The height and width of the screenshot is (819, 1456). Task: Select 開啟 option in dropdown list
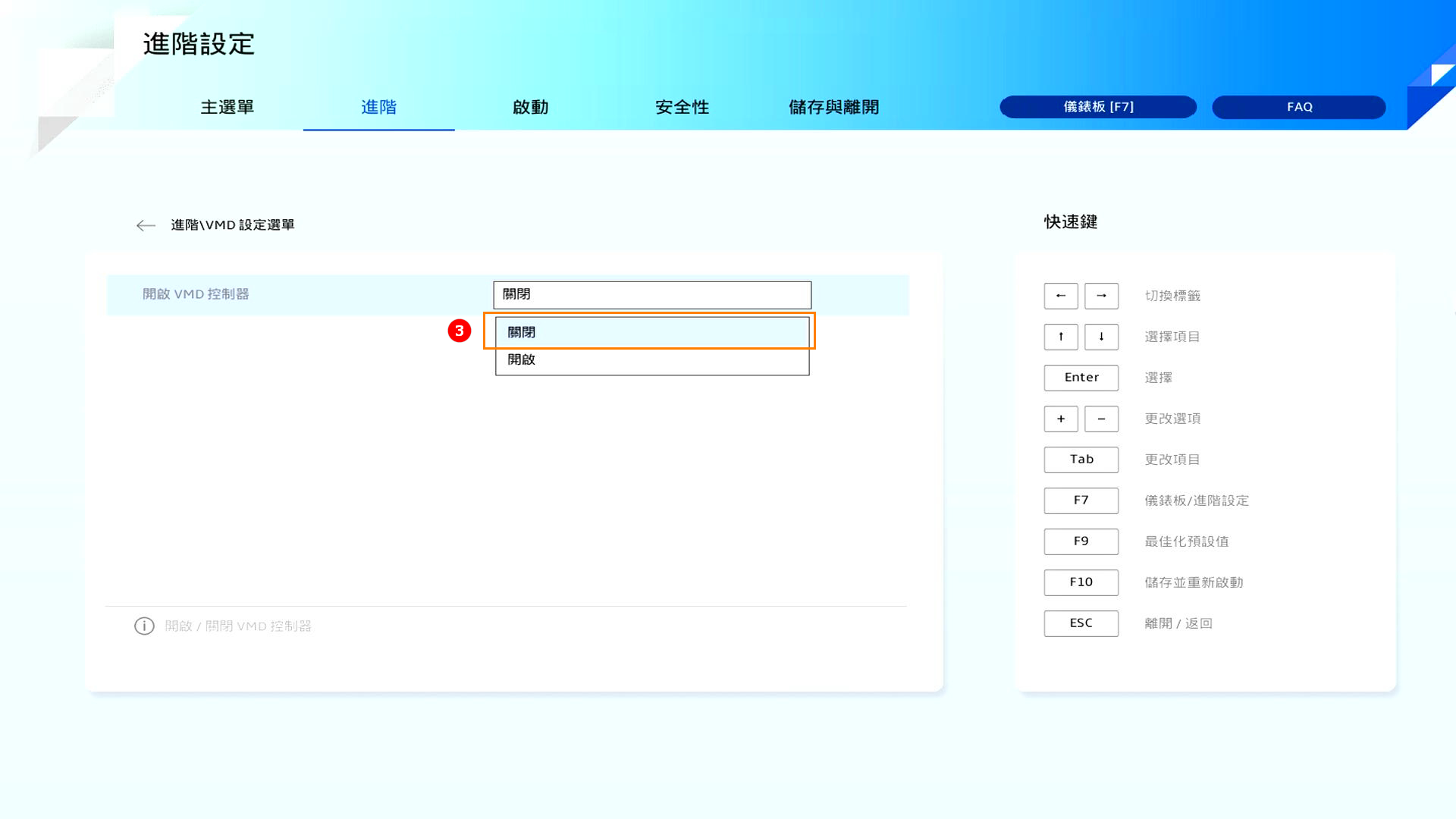(x=651, y=360)
